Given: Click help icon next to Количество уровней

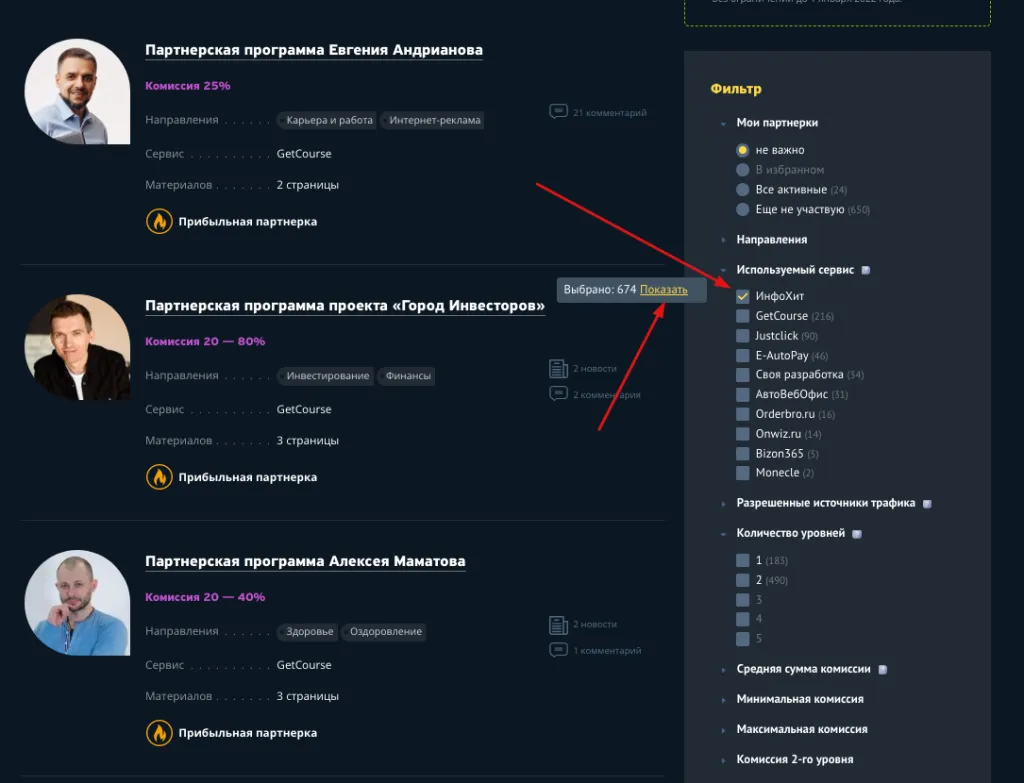Looking at the screenshot, I should pos(857,534).
